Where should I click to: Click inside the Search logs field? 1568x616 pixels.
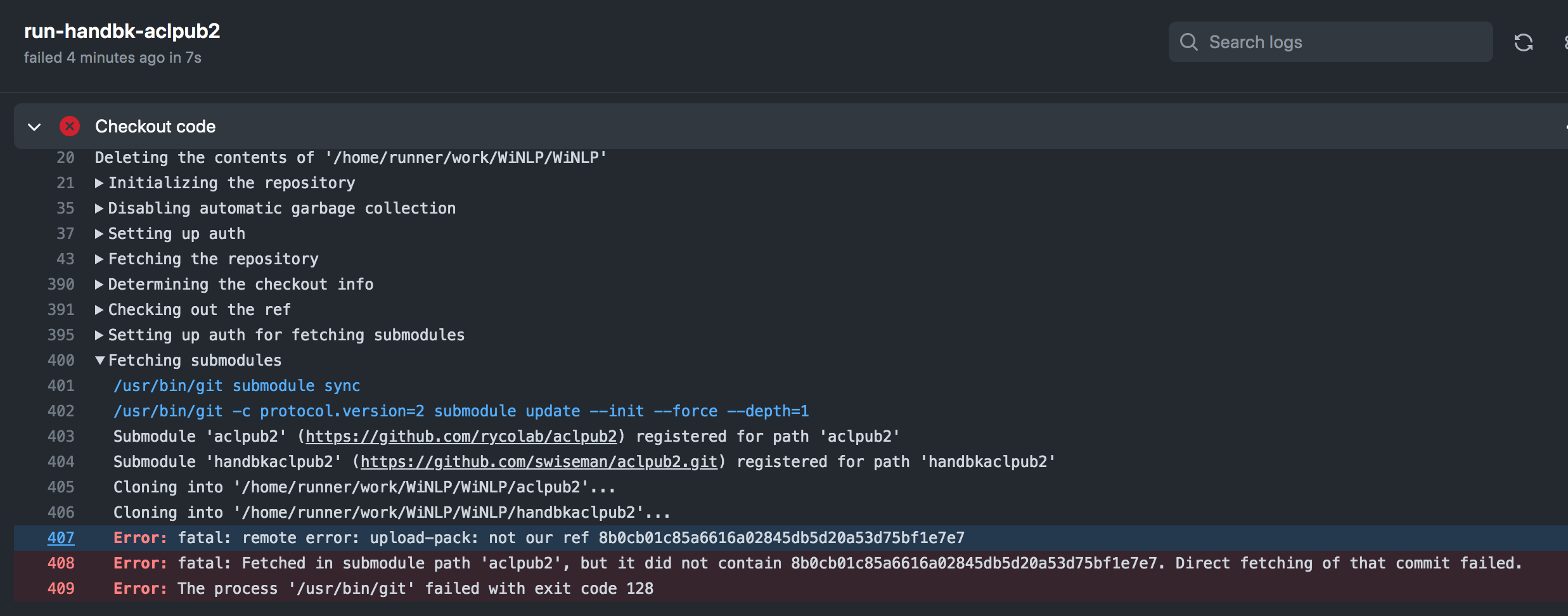pyautogui.click(x=1331, y=42)
